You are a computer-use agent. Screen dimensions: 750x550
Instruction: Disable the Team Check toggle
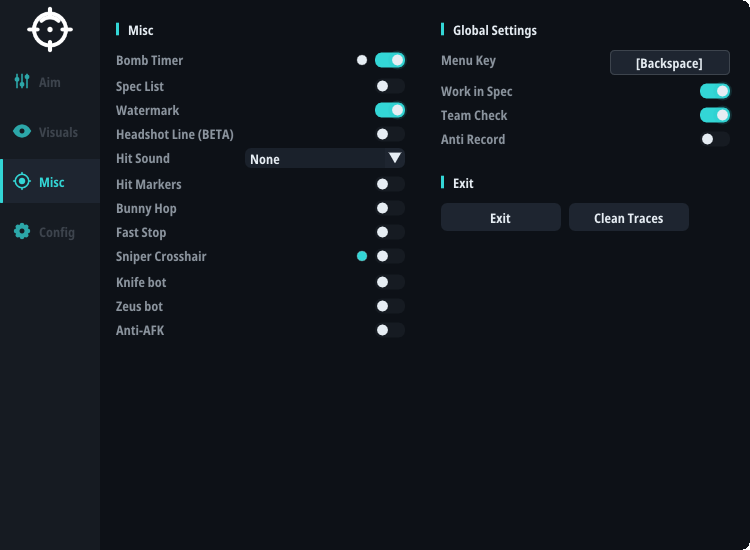coord(715,115)
